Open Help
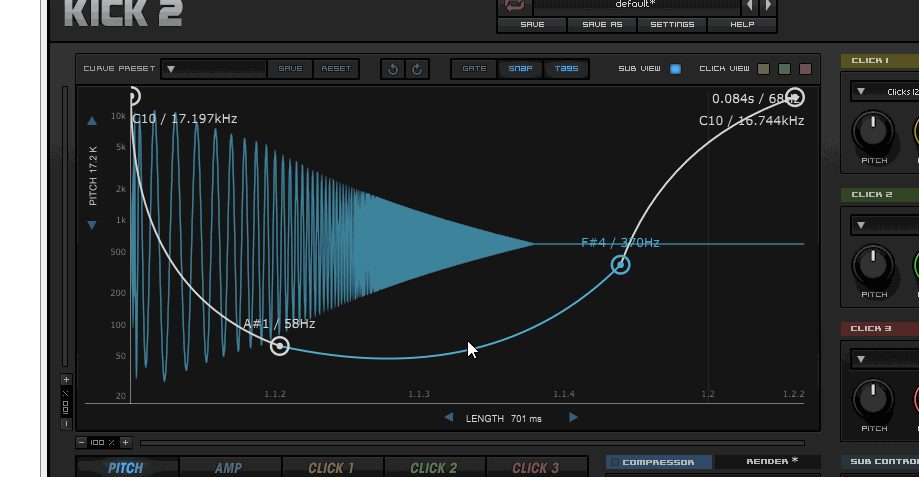 click(x=742, y=25)
